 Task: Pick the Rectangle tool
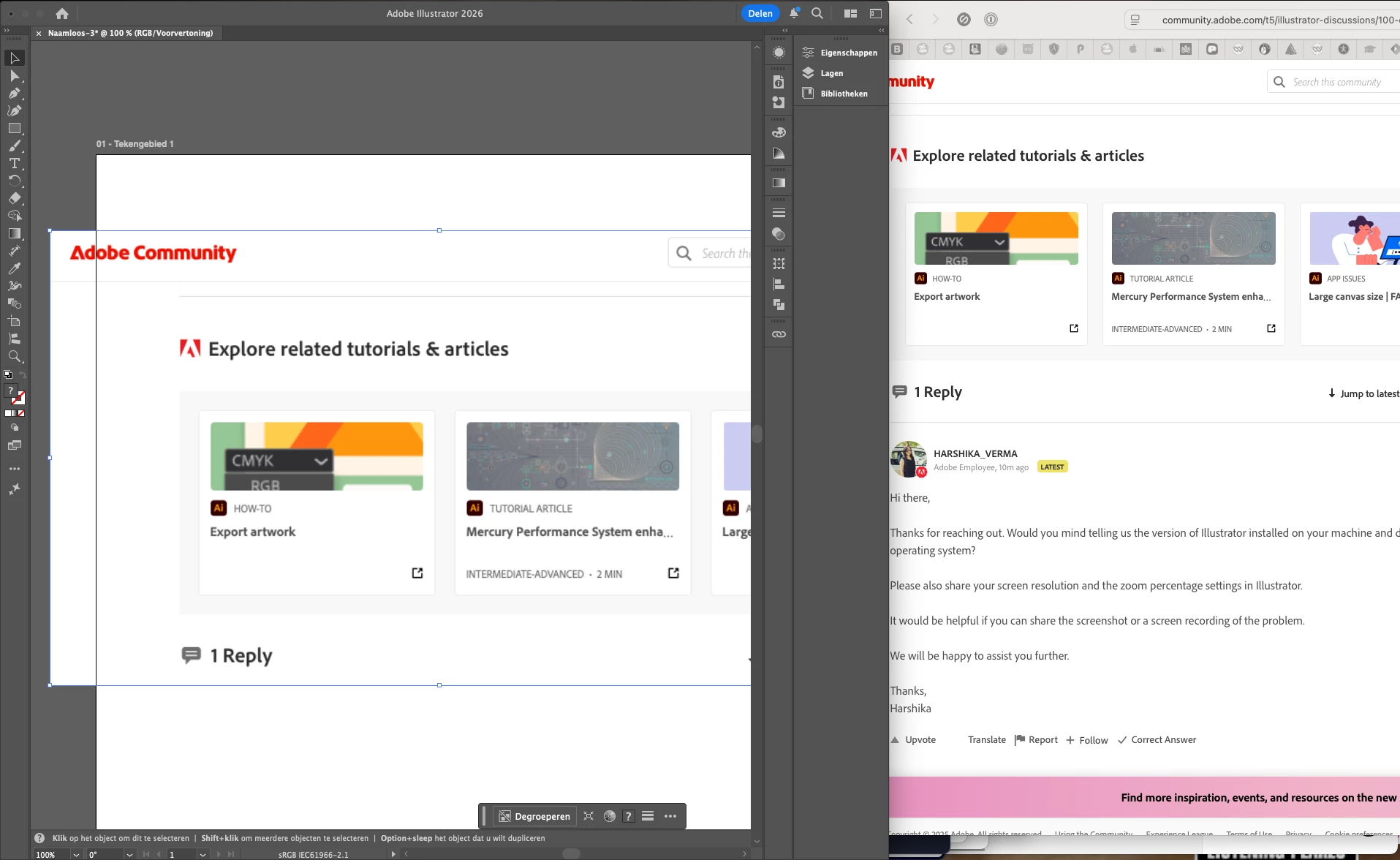(15, 128)
